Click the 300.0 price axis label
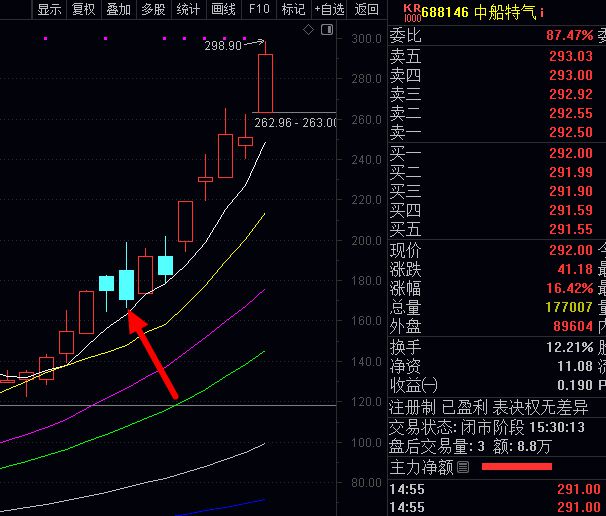 tap(366, 39)
